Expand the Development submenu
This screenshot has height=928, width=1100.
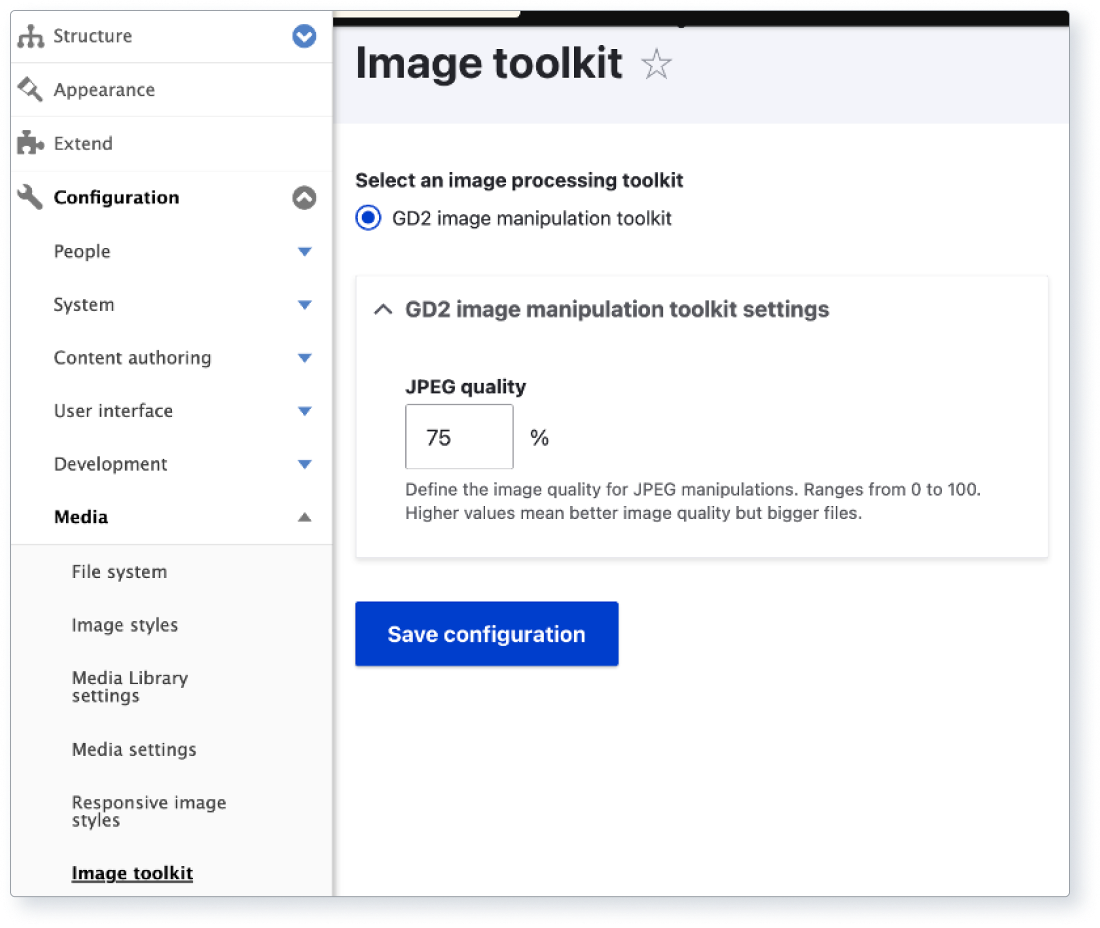pos(304,463)
